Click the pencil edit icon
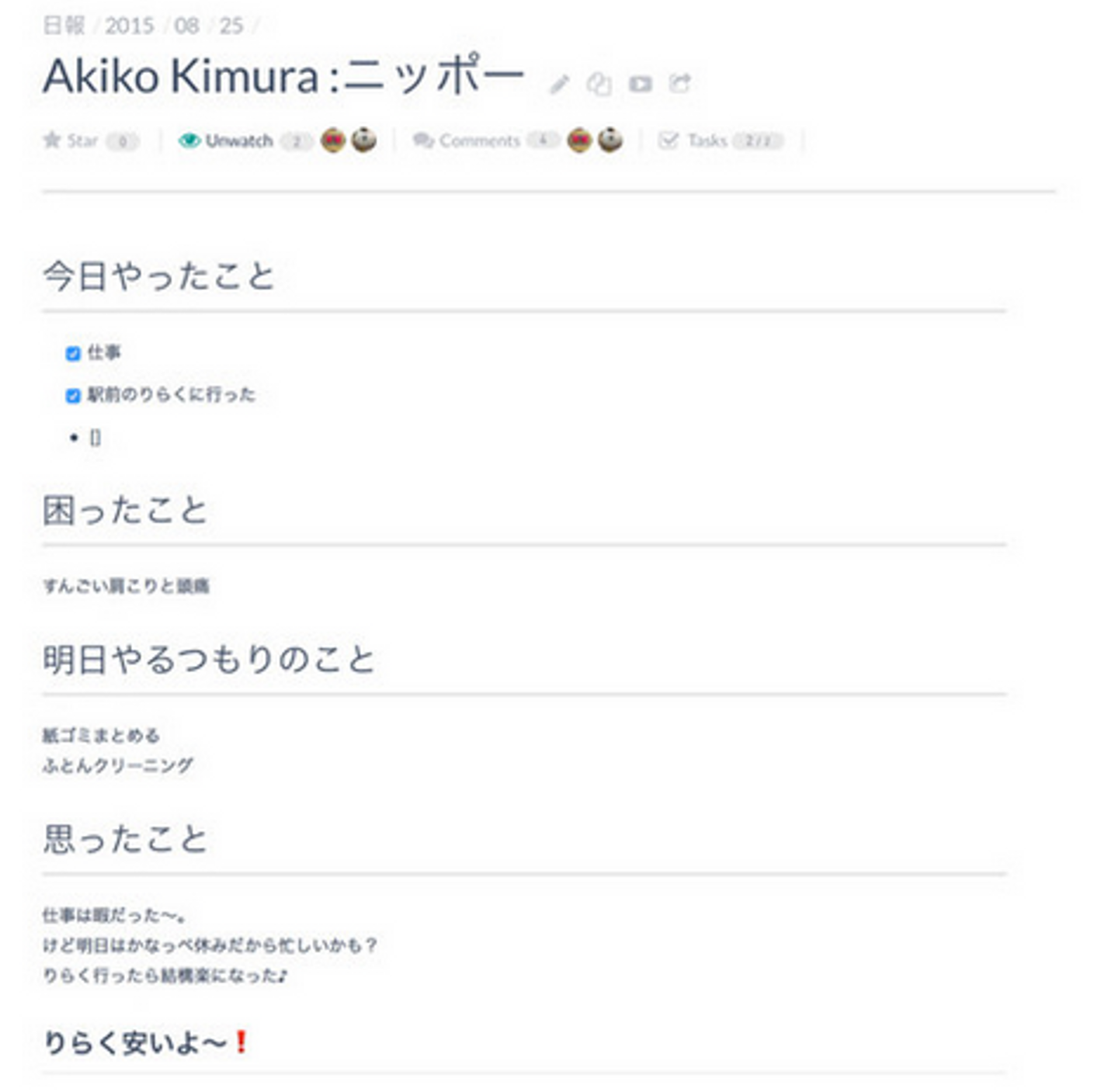 [559, 85]
